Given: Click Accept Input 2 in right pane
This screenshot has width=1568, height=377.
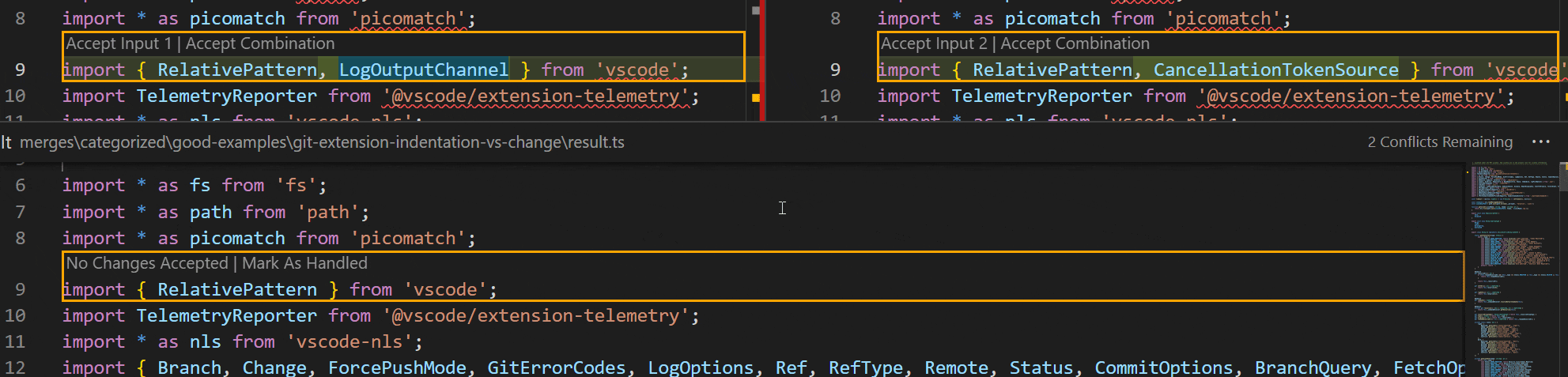Looking at the screenshot, I should point(934,43).
